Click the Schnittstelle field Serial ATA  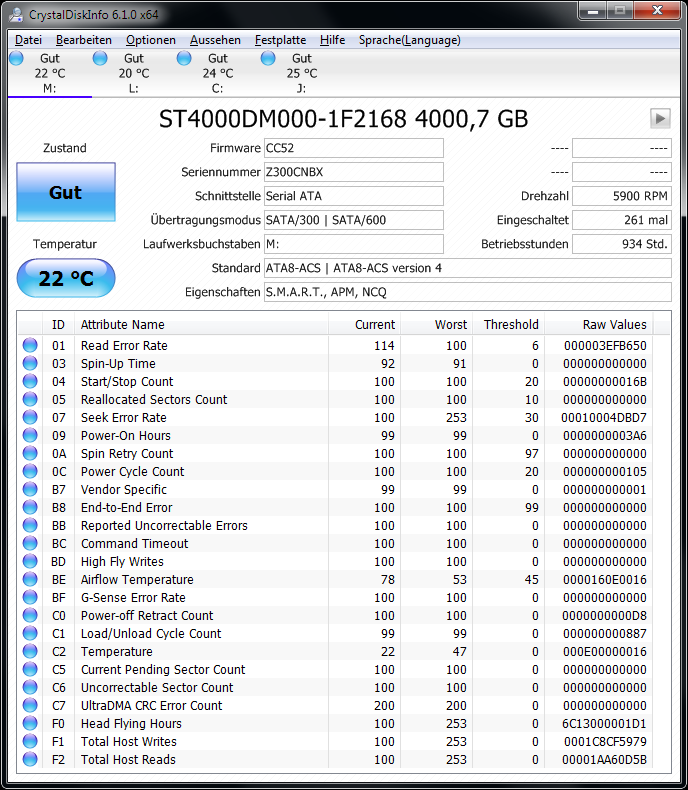tap(354, 196)
